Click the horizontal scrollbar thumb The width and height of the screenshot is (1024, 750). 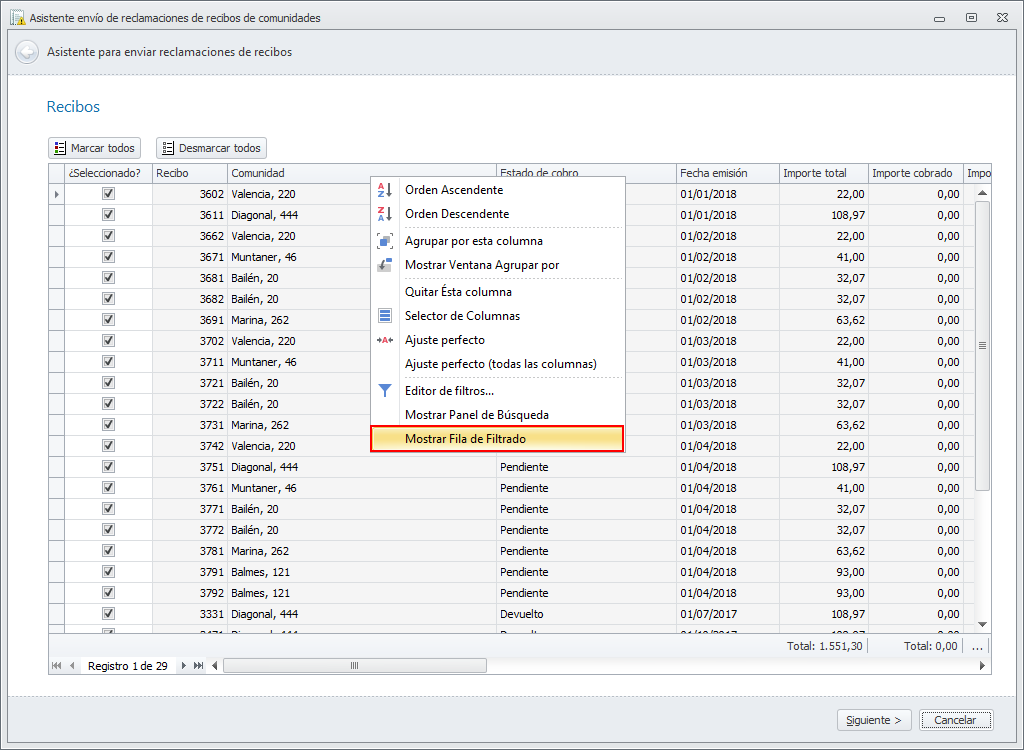pyautogui.click(x=355, y=666)
